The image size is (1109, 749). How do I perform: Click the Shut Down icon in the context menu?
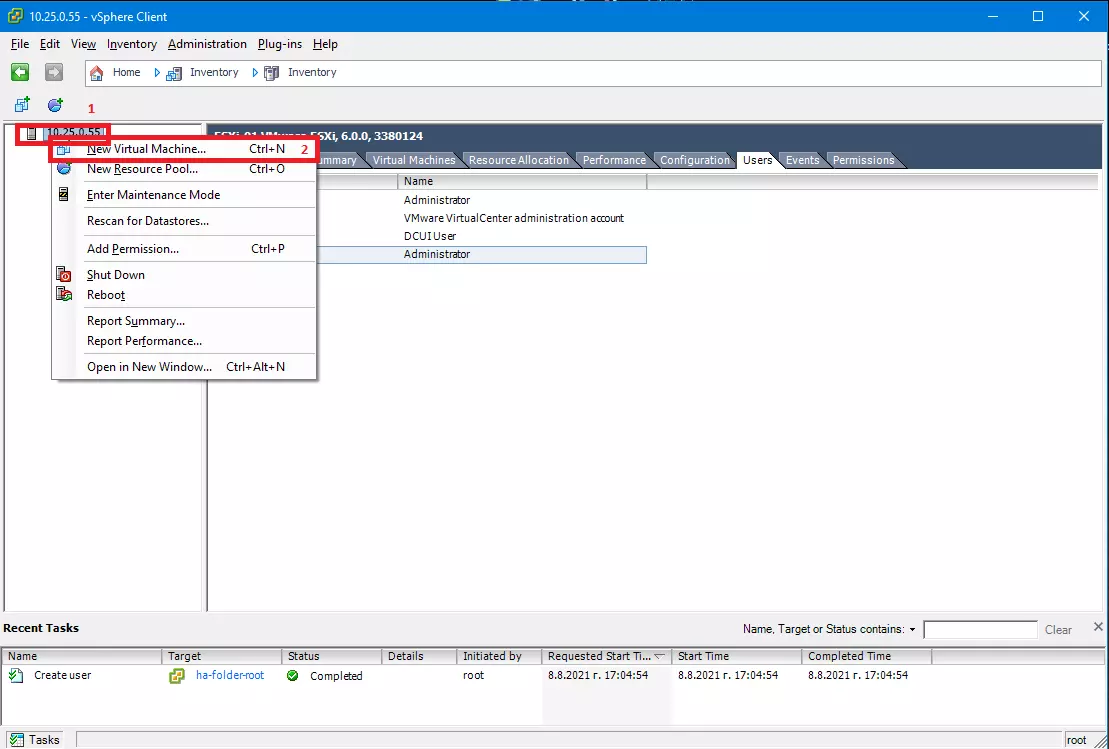(x=64, y=274)
